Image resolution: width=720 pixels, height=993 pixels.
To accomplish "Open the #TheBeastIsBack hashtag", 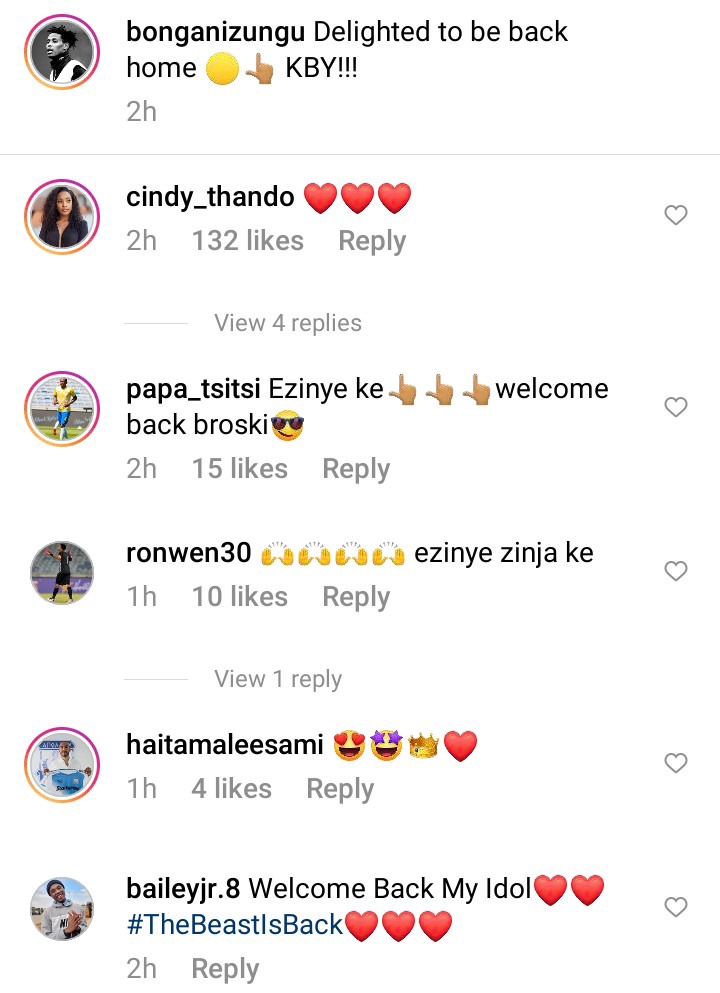I will [234, 925].
